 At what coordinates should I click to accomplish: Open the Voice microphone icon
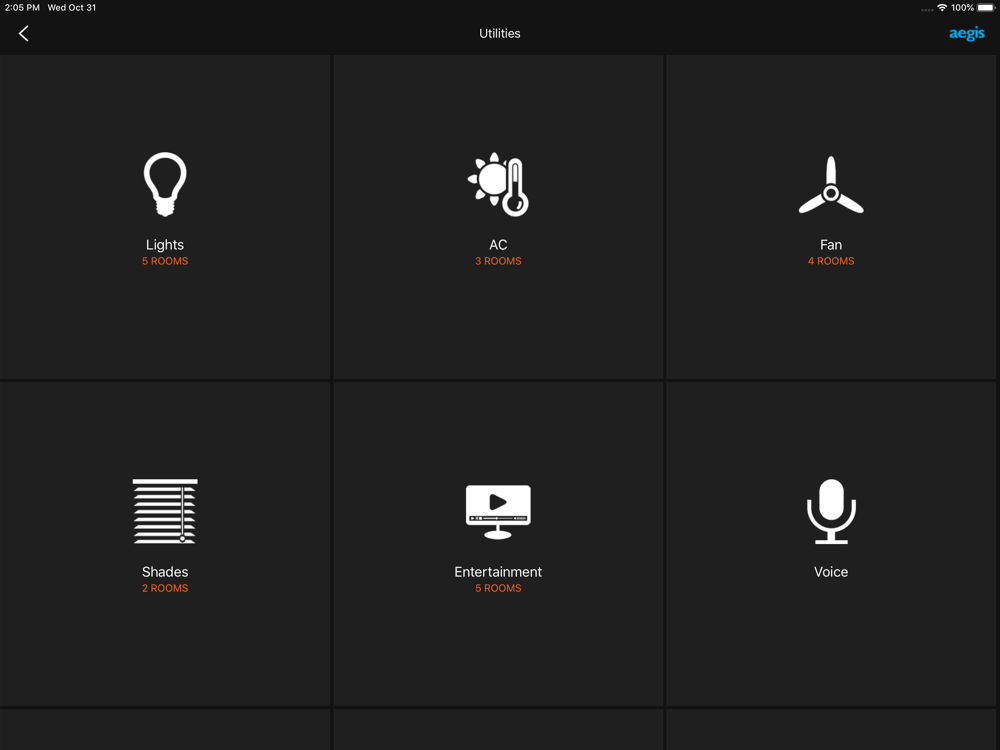point(831,511)
